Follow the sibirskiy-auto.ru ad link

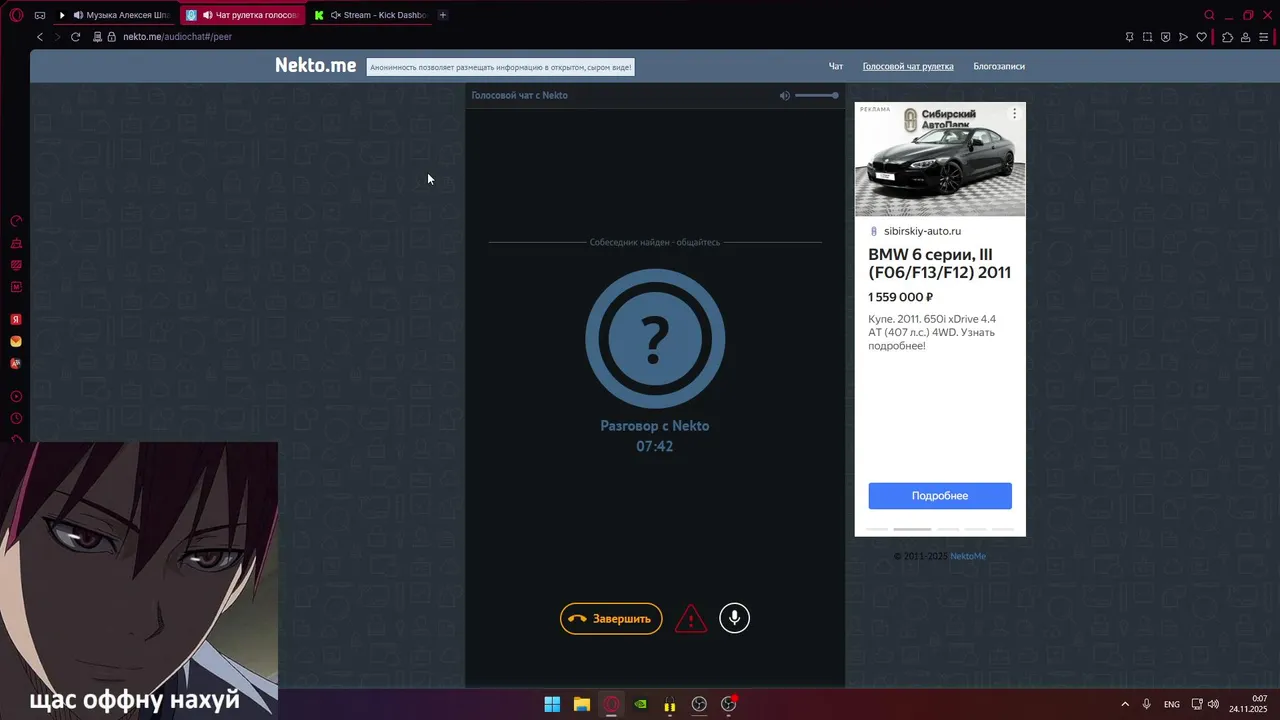[x=922, y=231]
